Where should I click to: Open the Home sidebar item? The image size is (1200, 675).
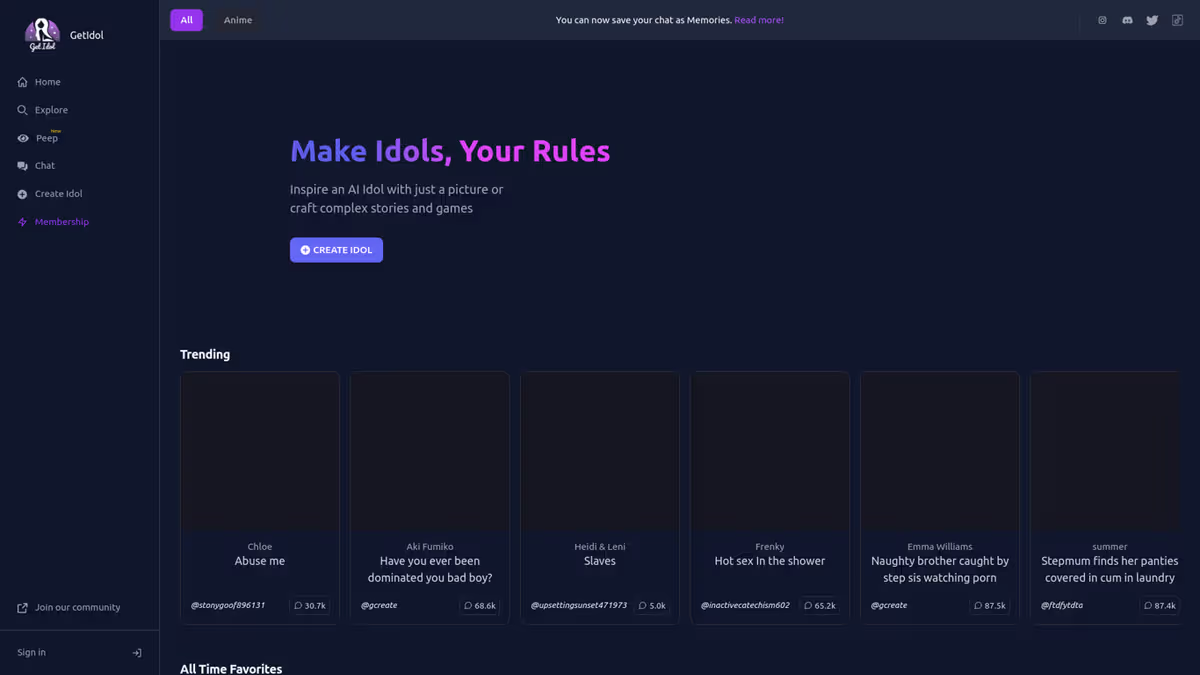click(79, 82)
